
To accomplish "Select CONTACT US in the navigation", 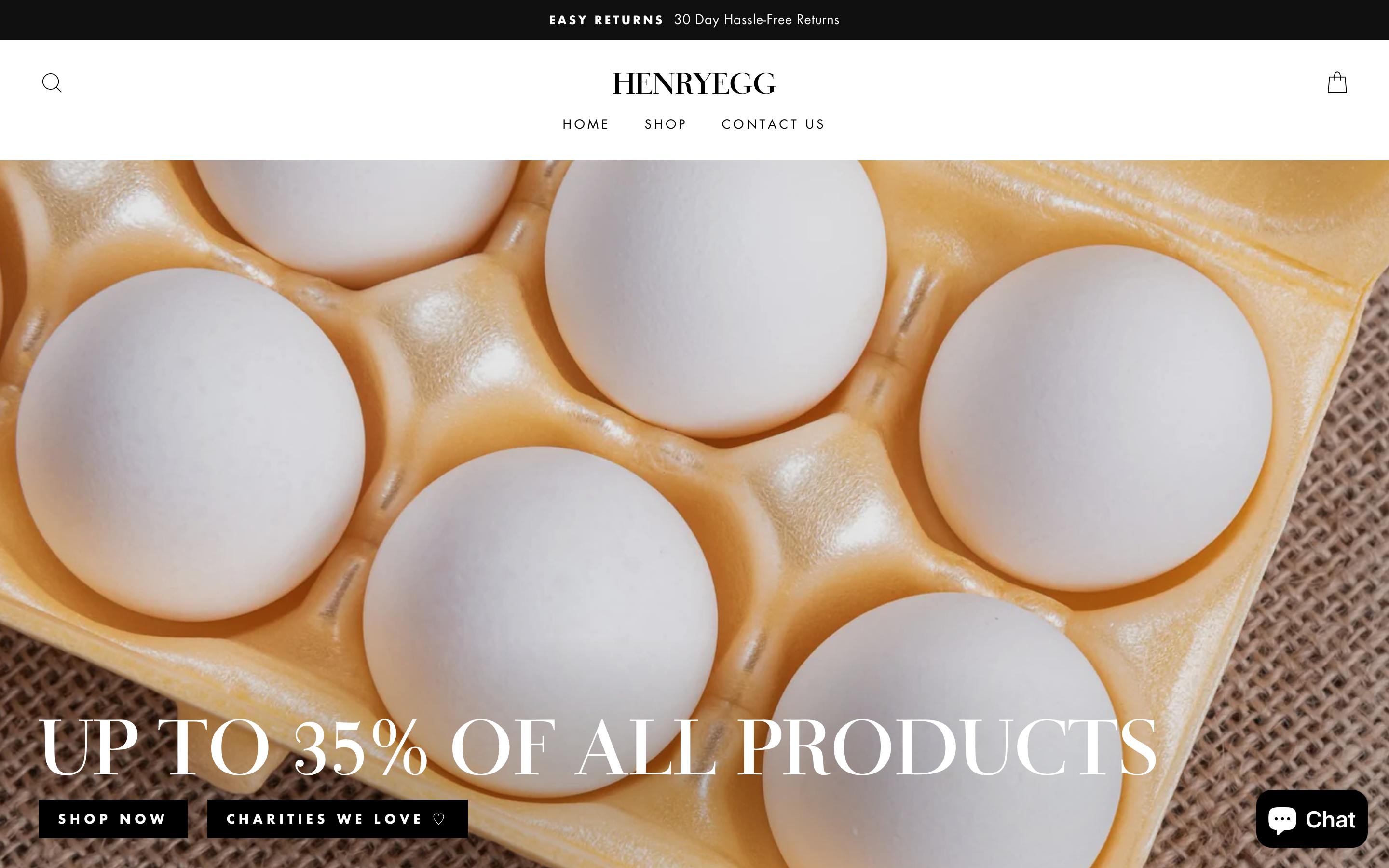I will pyautogui.click(x=773, y=124).
